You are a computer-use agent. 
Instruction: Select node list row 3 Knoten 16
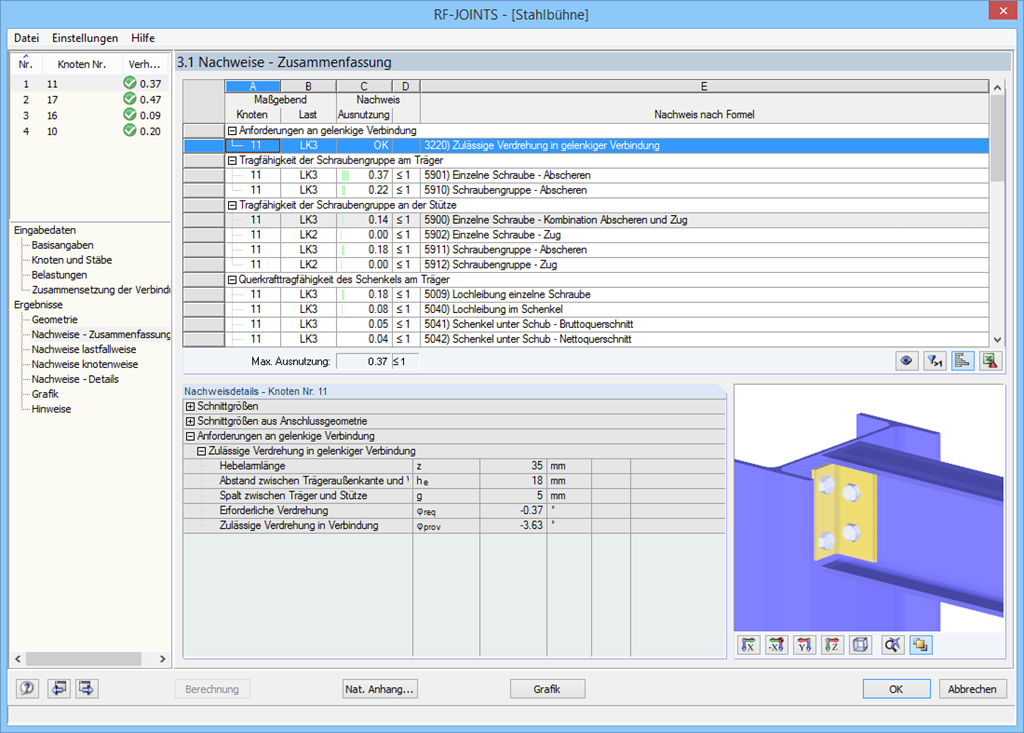pos(89,116)
